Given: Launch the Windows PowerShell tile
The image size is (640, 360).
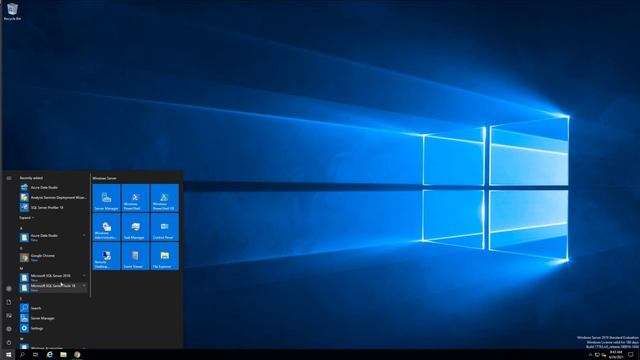Looking at the screenshot, I should (x=136, y=198).
